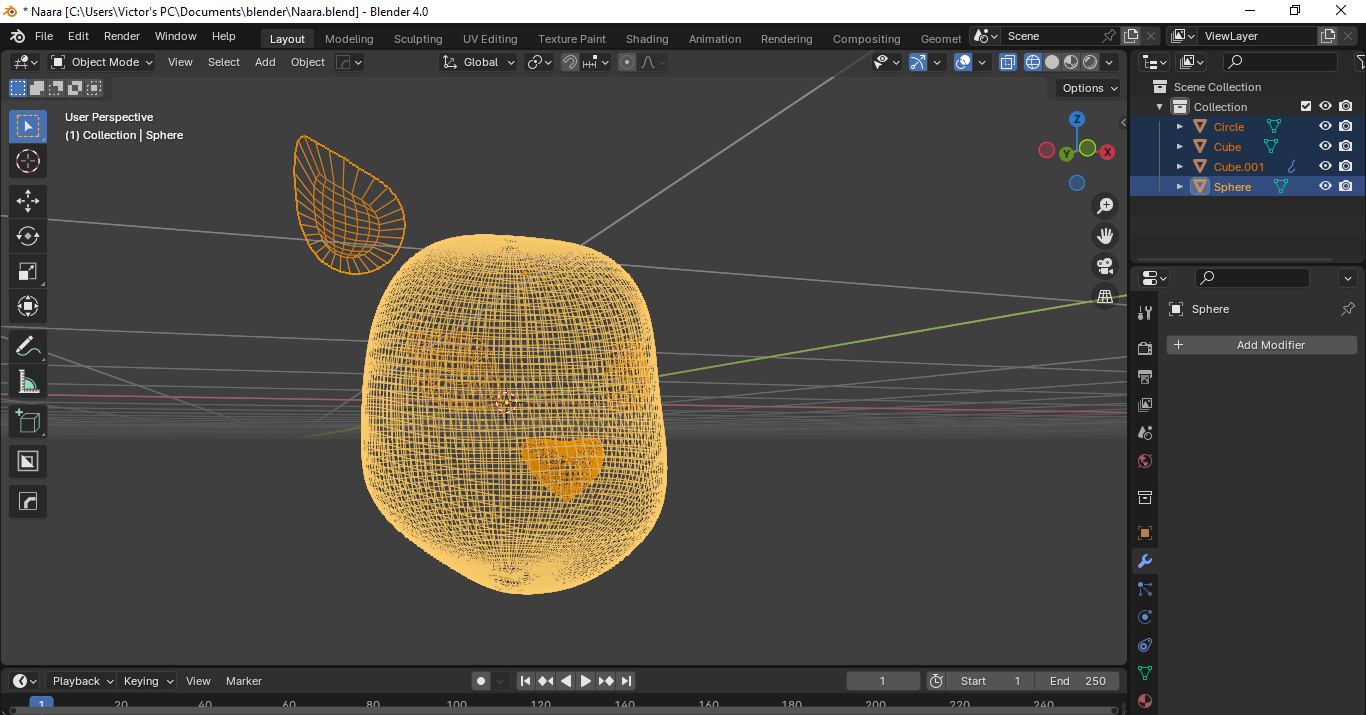Open the Object properties tab

click(1145, 533)
